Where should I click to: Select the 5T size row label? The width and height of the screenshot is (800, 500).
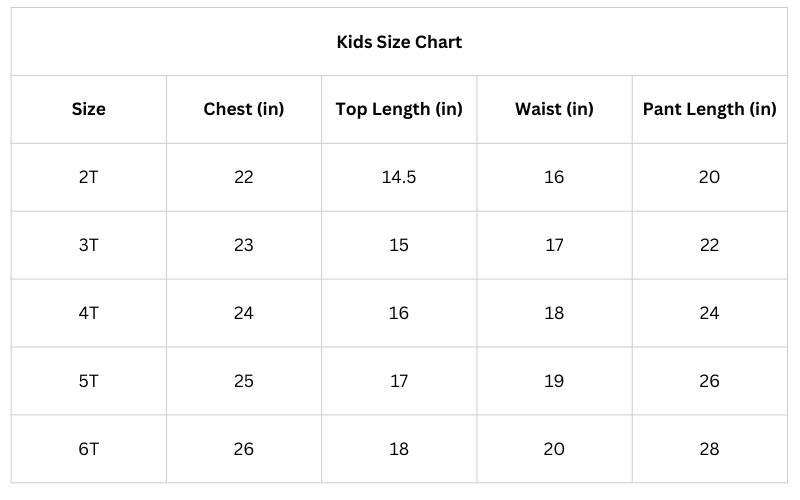point(88,381)
